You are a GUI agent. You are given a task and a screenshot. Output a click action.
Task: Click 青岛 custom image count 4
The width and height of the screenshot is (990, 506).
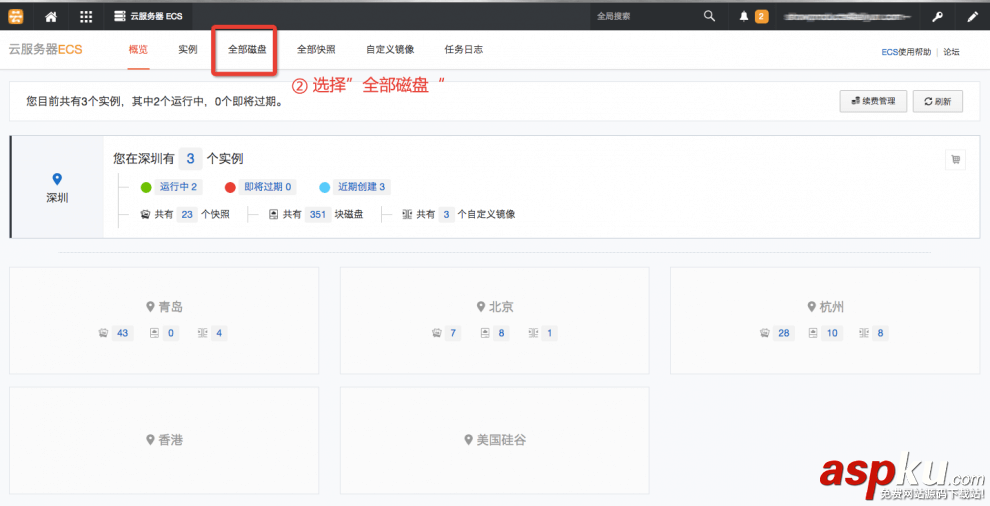(219, 334)
